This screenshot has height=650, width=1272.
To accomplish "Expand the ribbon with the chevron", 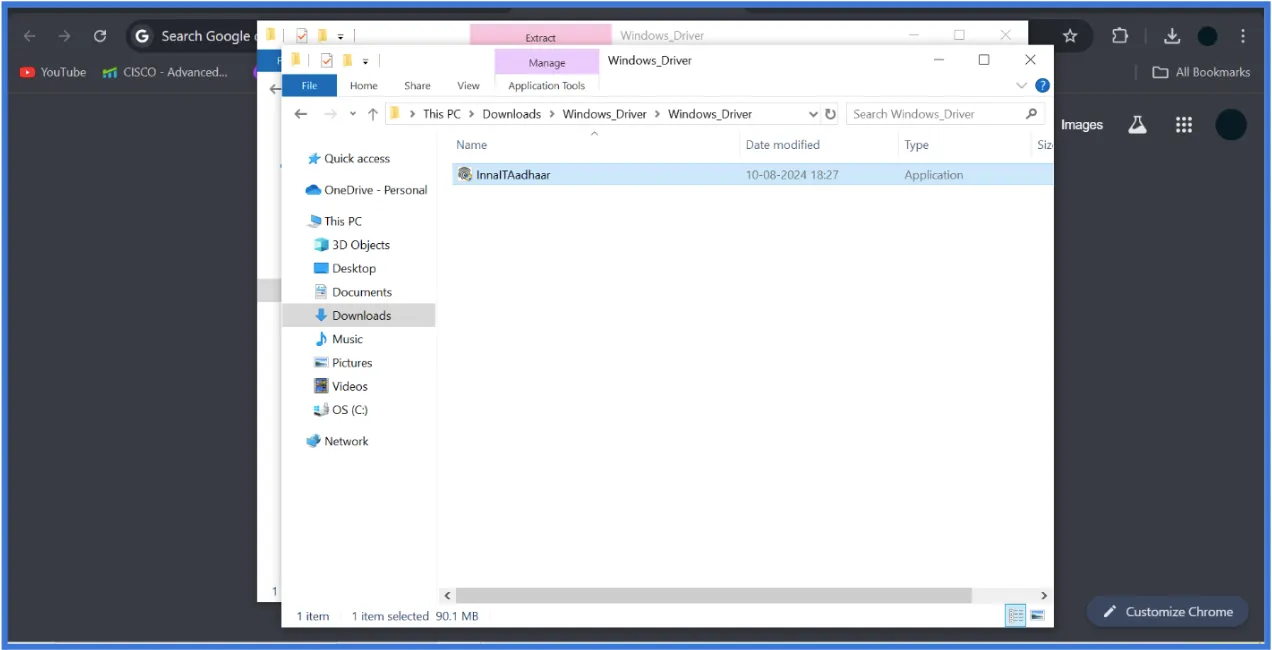I will point(1021,86).
